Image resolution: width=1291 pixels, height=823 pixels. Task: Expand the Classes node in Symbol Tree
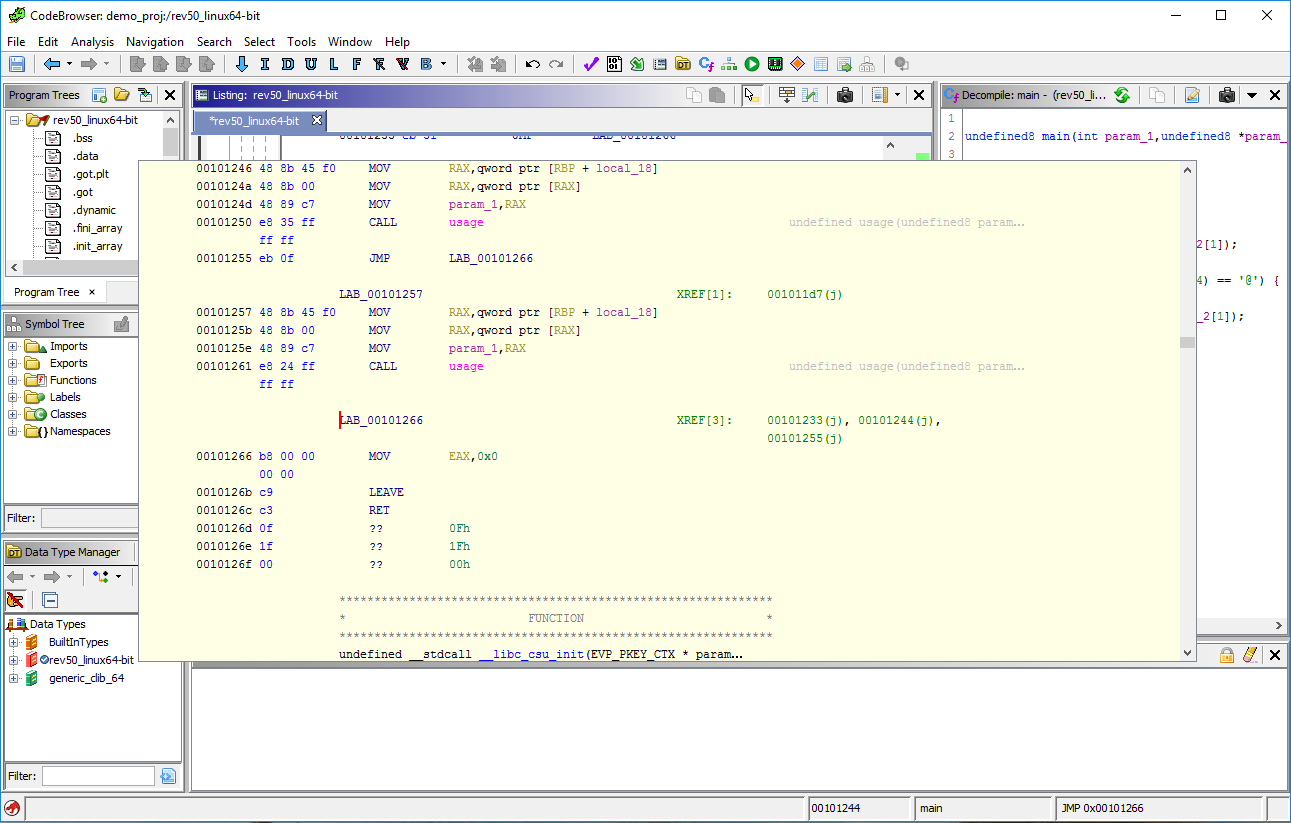tap(13, 414)
